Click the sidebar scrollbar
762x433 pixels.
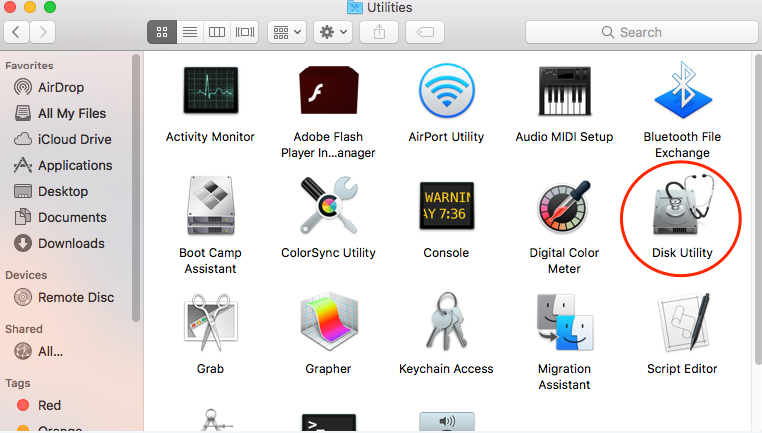click(136, 188)
